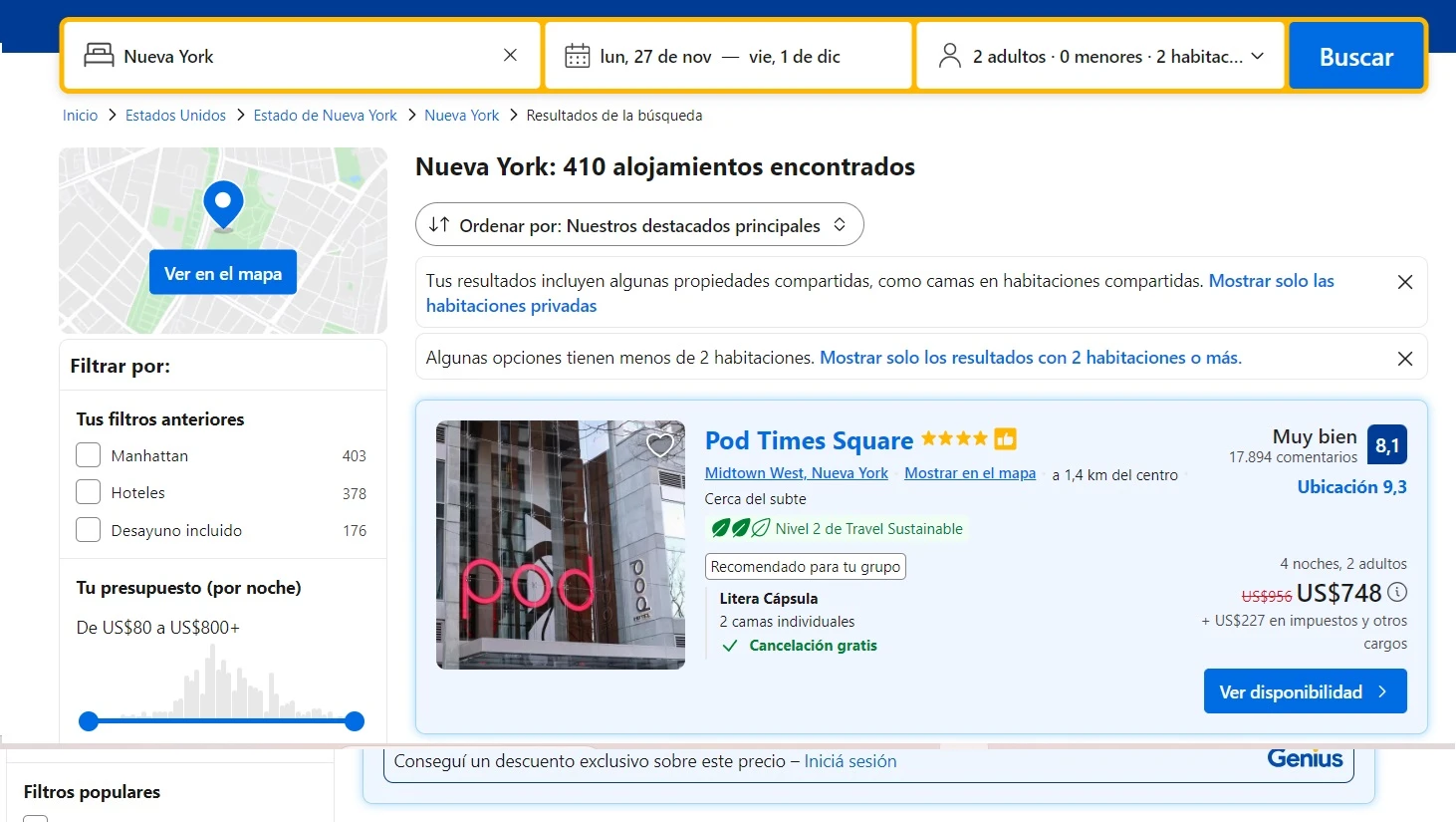Show only results with 2 rooms or more
This screenshot has height=822, width=1456.
pyautogui.click(x=1031, y=358)
